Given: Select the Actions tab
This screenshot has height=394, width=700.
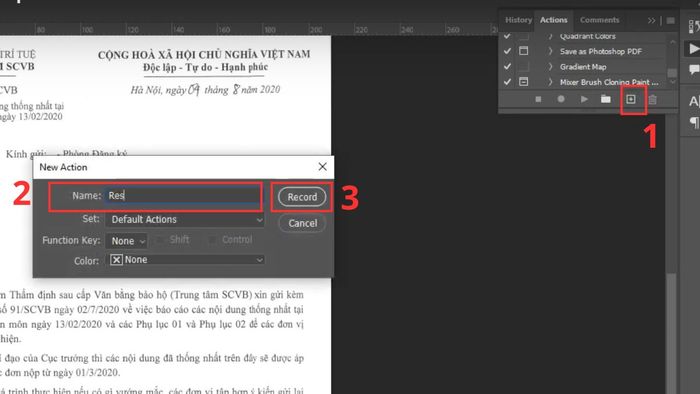Looking at the screenshot, I should [x=554, y=20].
